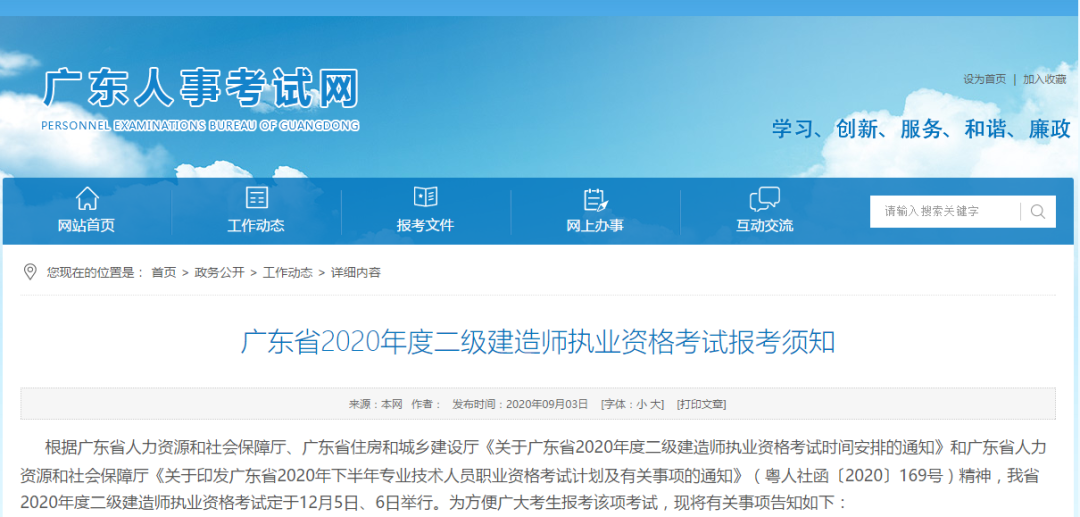Image resolution: width=1080 pixels, height=517 pixels.
Task: Click the 打印文章 print link
Action: (701, 404)
